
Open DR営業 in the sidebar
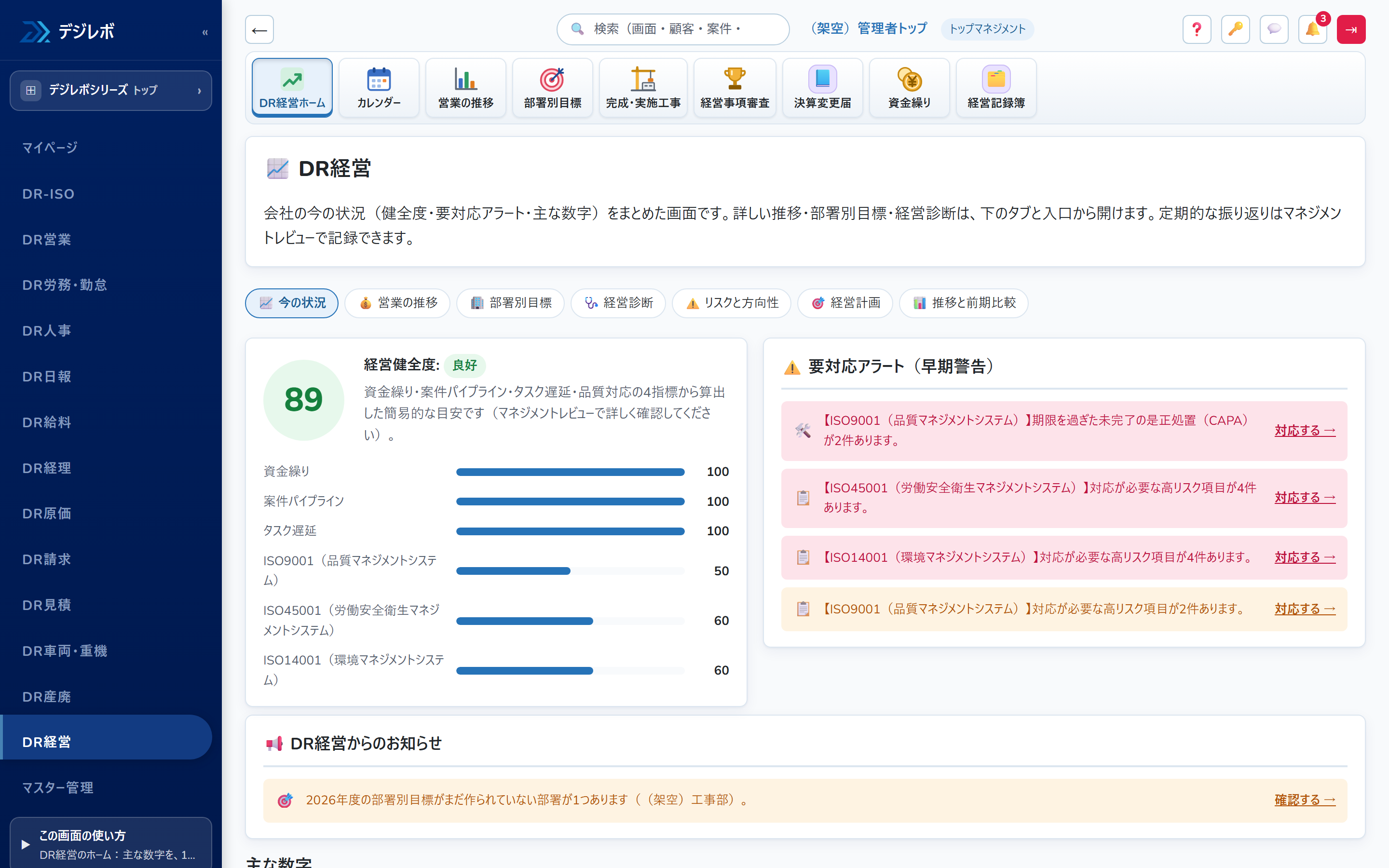click(106, 239)
